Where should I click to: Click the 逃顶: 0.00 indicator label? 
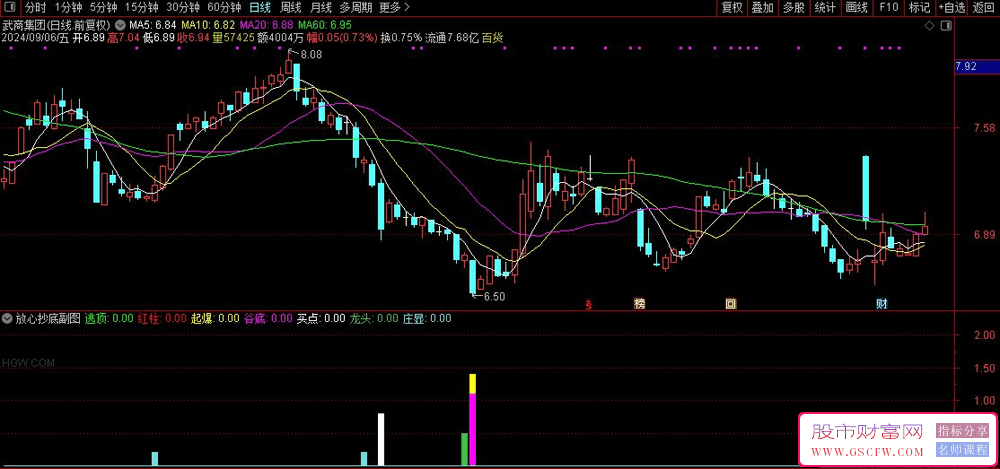(109, 318)
